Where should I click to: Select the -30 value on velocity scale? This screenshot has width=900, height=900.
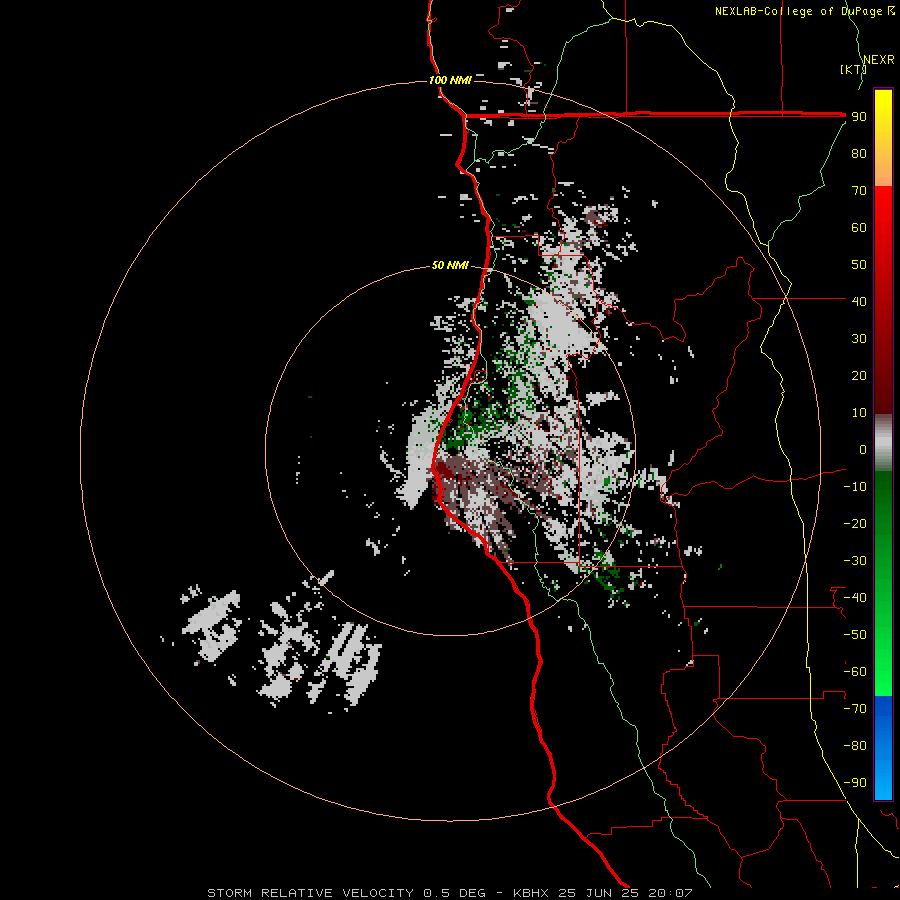click(x=855, y=561)
